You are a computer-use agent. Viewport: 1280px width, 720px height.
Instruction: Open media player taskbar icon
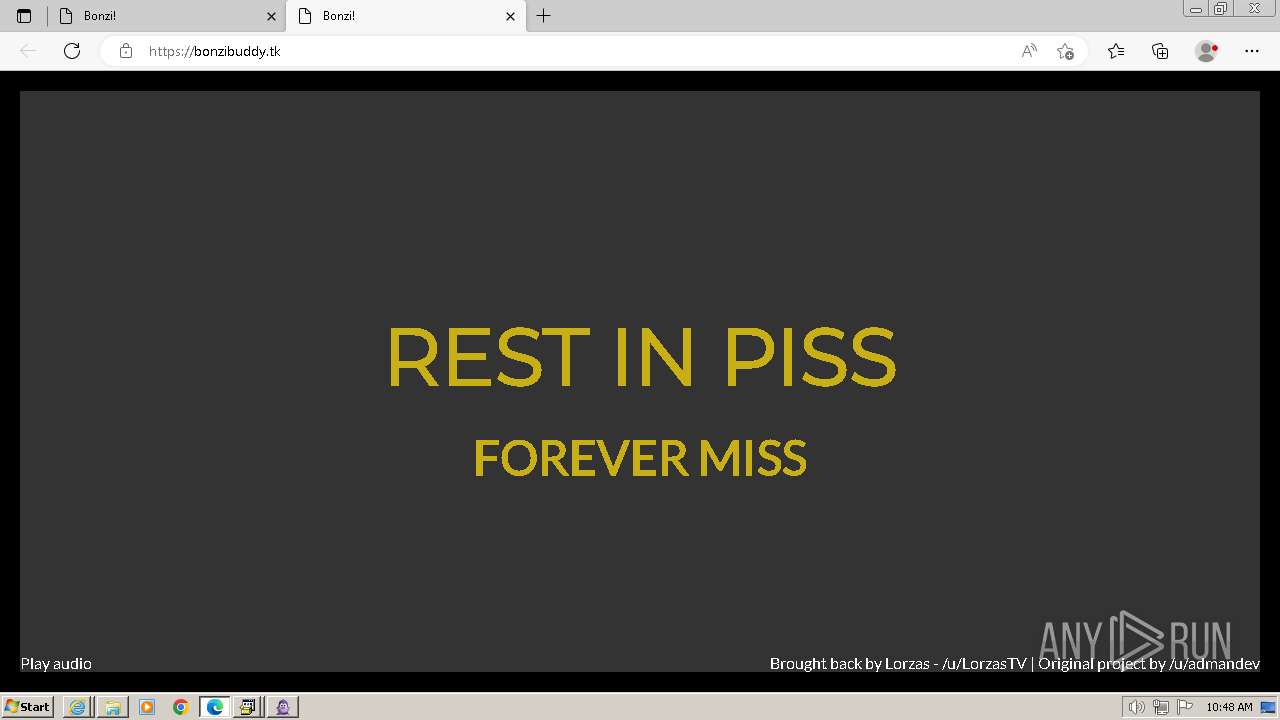click(147, 707)
